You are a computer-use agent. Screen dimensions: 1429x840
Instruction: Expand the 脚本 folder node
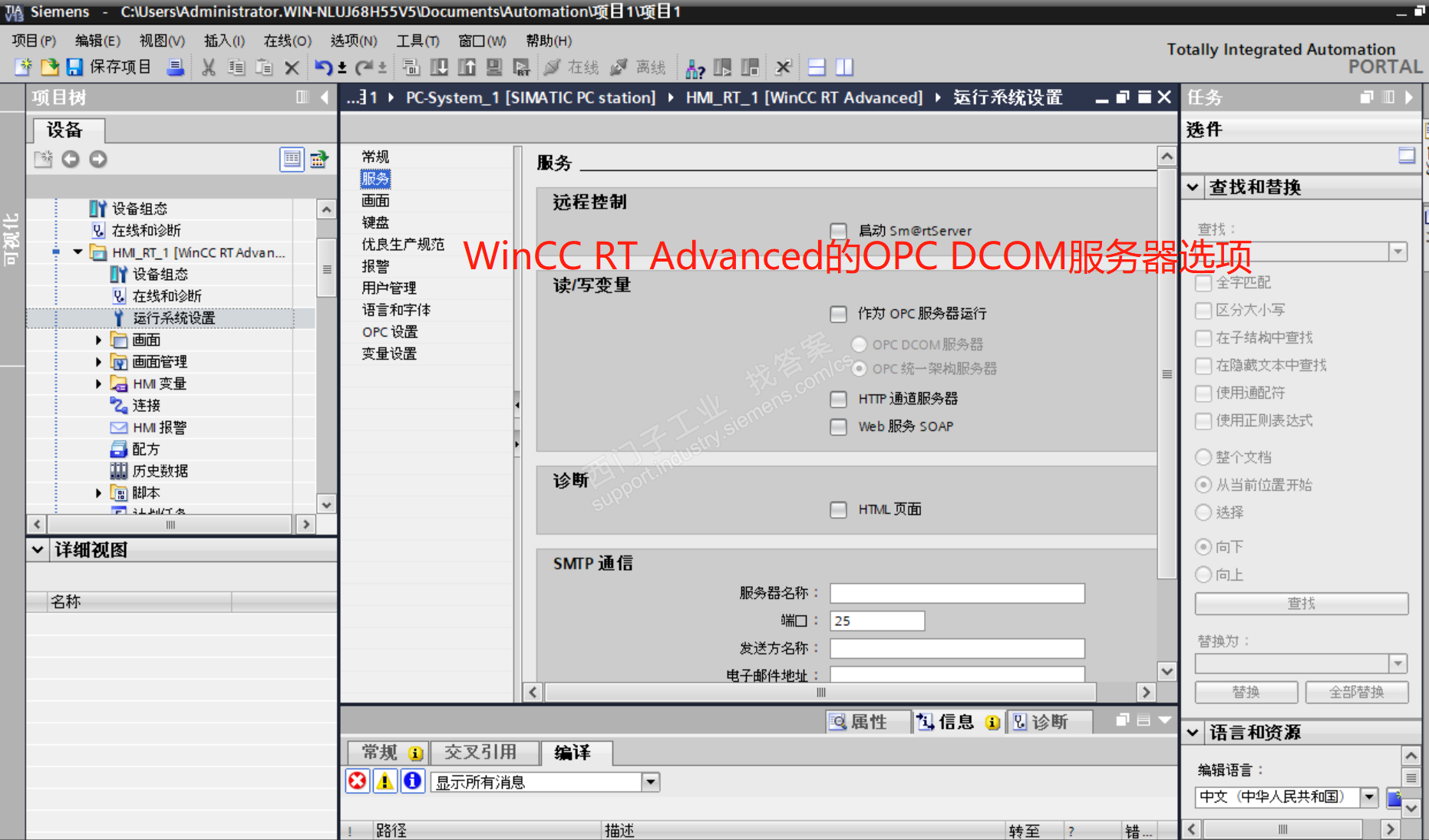pyautogui.click(x=98, y=492)
